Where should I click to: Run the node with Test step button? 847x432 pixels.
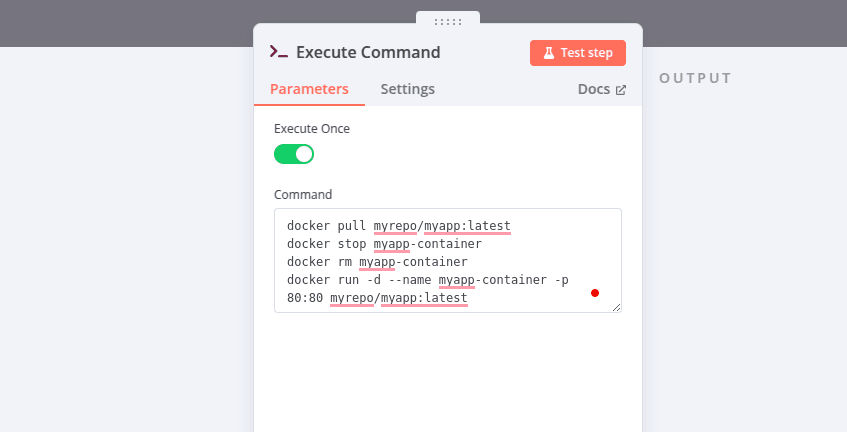577,53
